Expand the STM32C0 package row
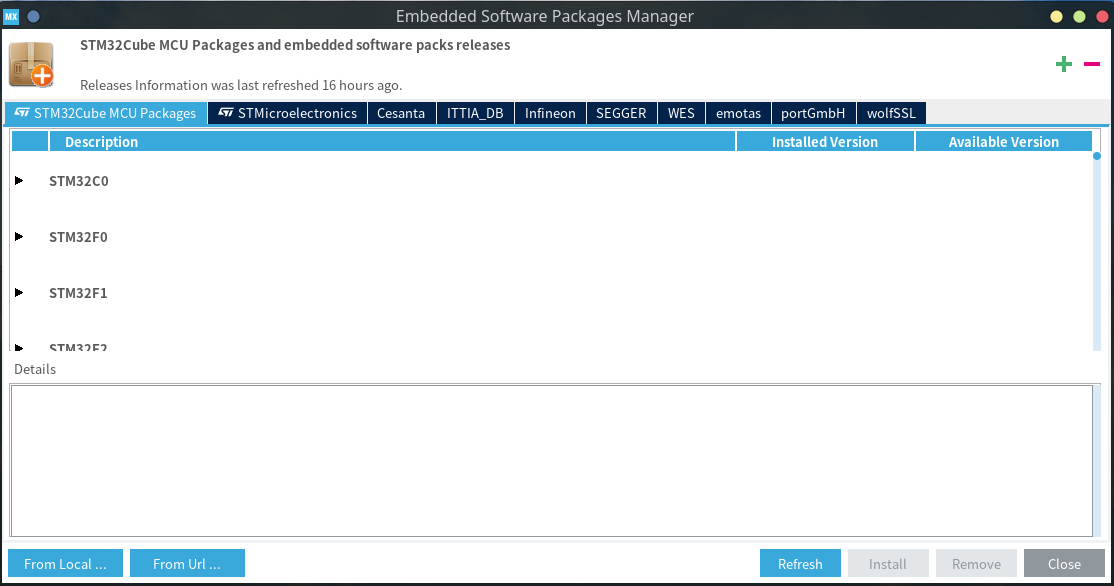Screen dimensions: 1114x586 pos(19,180)
